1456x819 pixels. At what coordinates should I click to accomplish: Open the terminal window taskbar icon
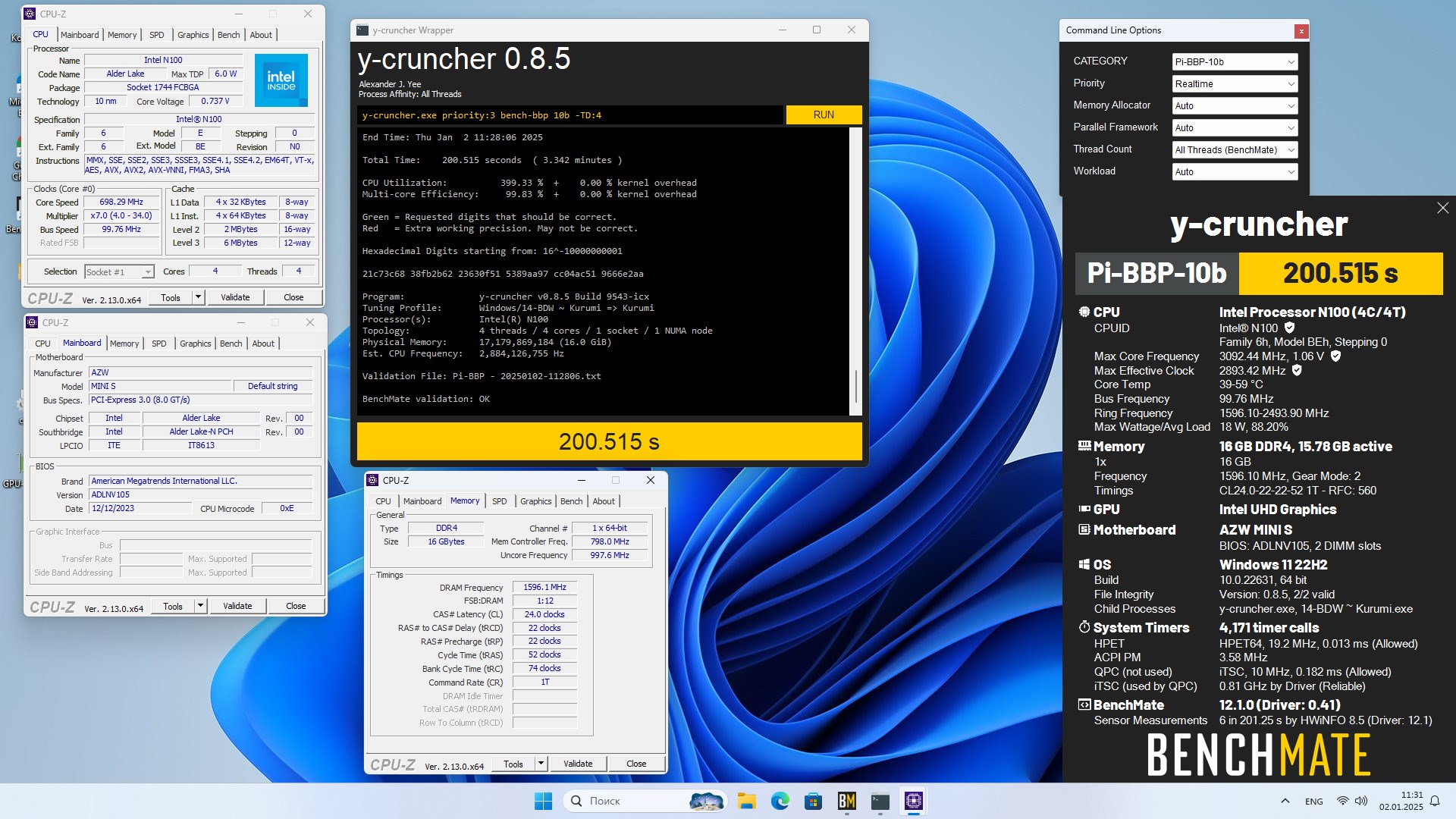pos(880,801)
